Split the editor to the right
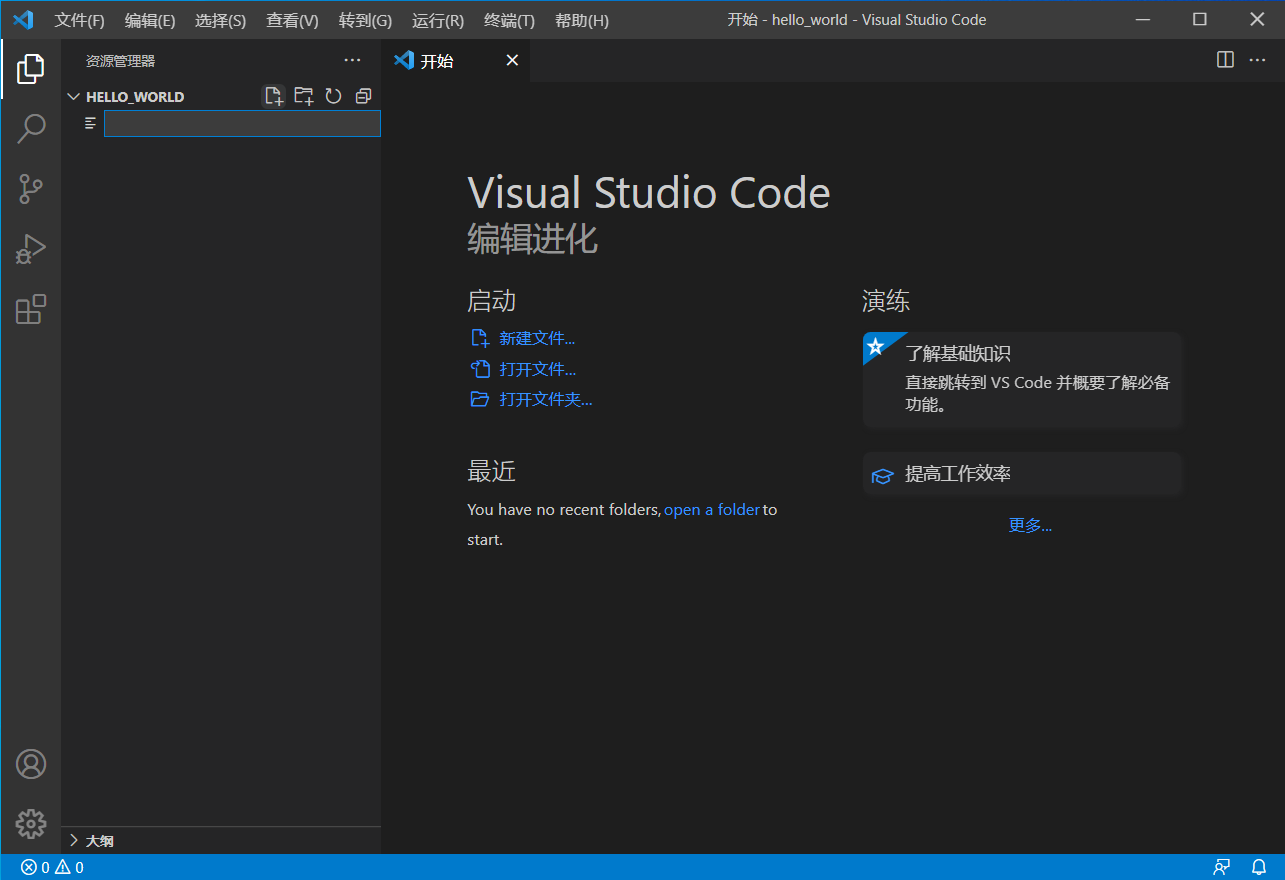 1225,60
